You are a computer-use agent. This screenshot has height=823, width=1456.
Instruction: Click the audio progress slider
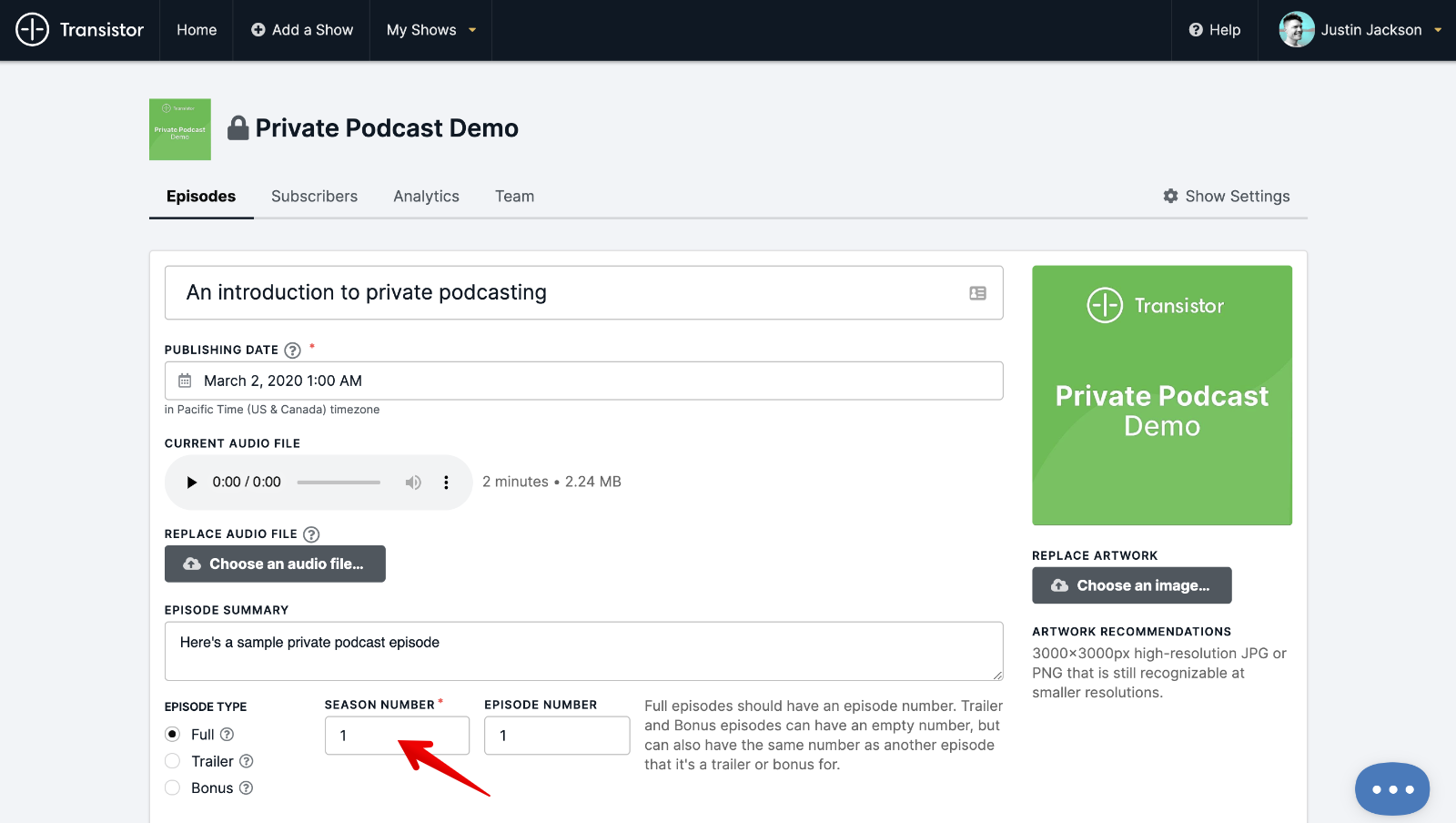coord(339,483)
